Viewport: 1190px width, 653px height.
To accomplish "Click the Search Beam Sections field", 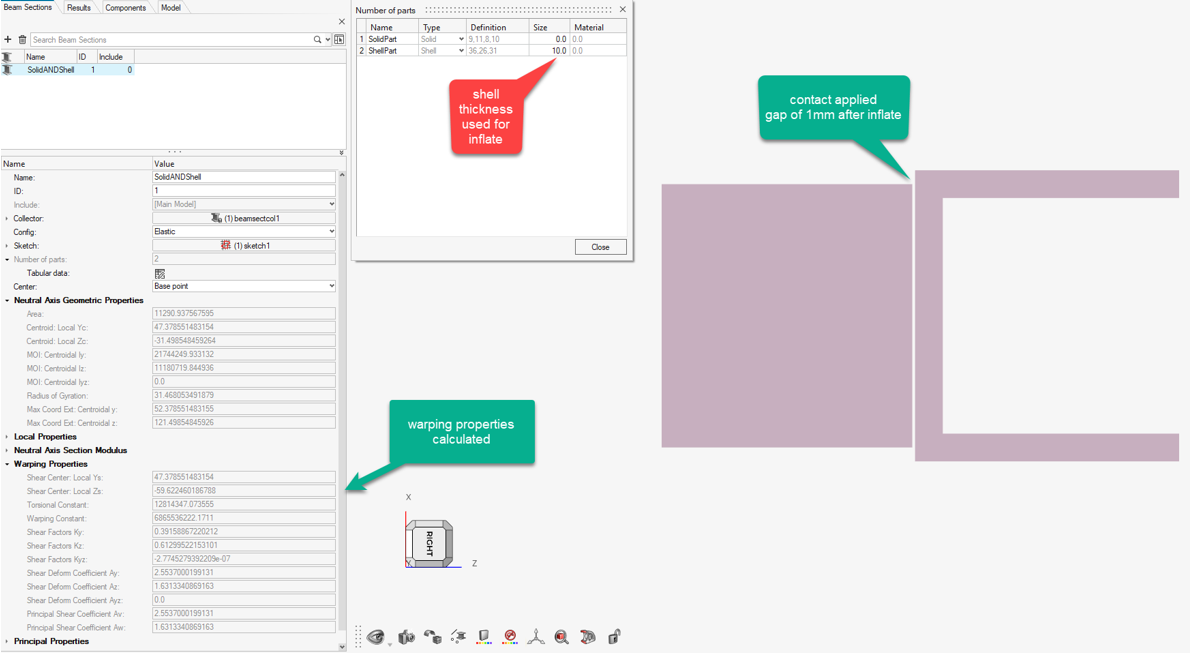I will [x=170, y=40].
